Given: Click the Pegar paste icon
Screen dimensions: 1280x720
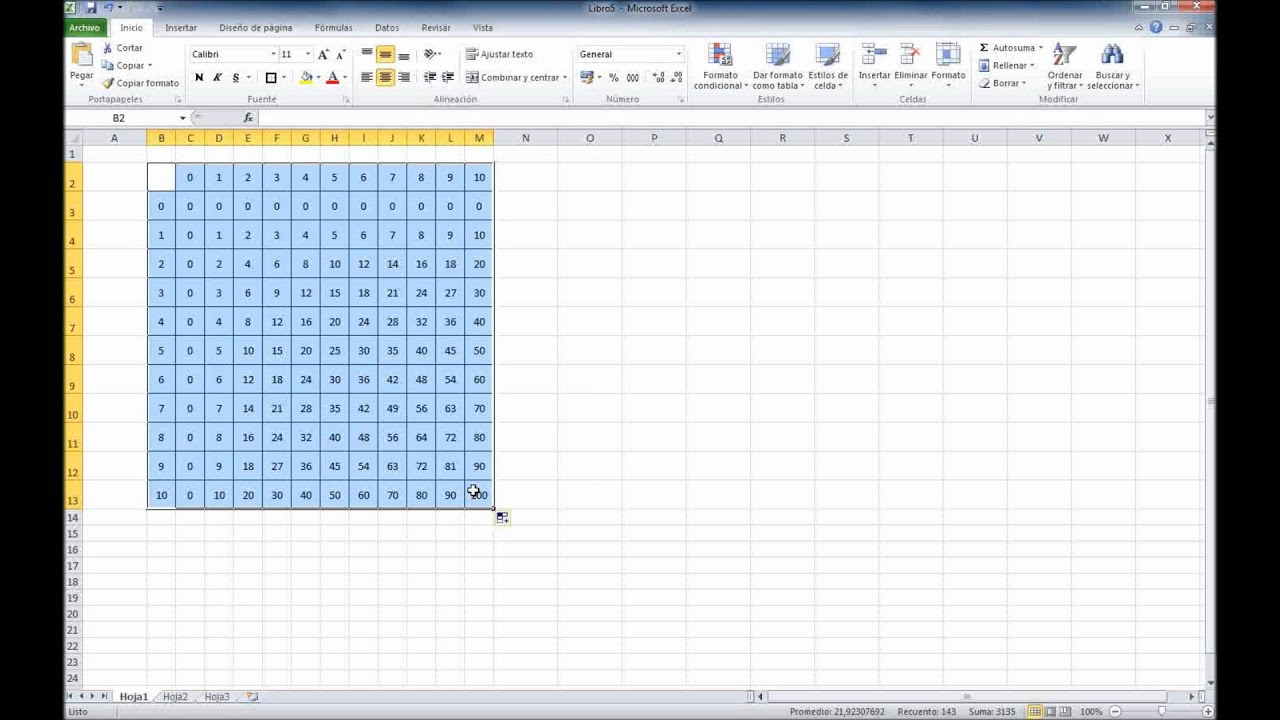Looking at the screenshot, I should click(x=82, y=55).
